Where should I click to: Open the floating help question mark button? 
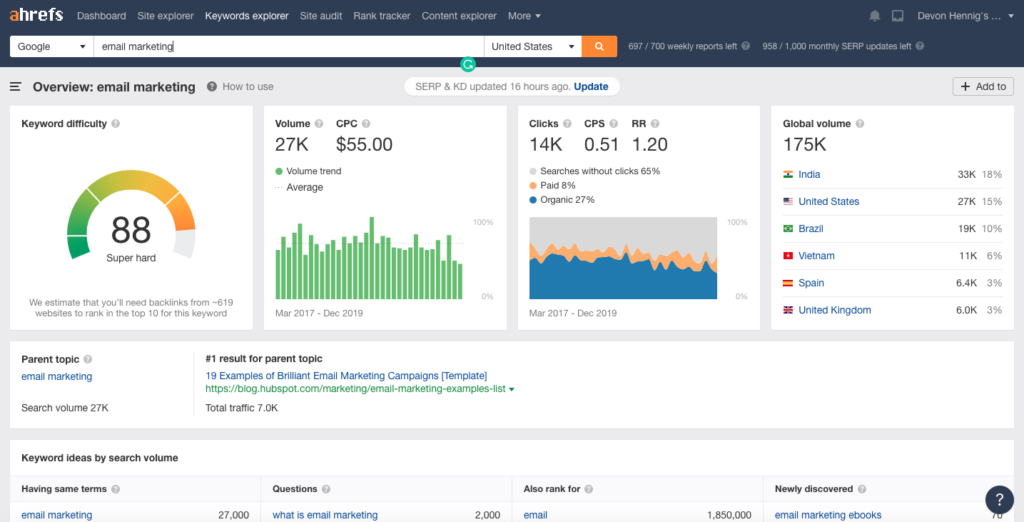click(x=999, y=499)
